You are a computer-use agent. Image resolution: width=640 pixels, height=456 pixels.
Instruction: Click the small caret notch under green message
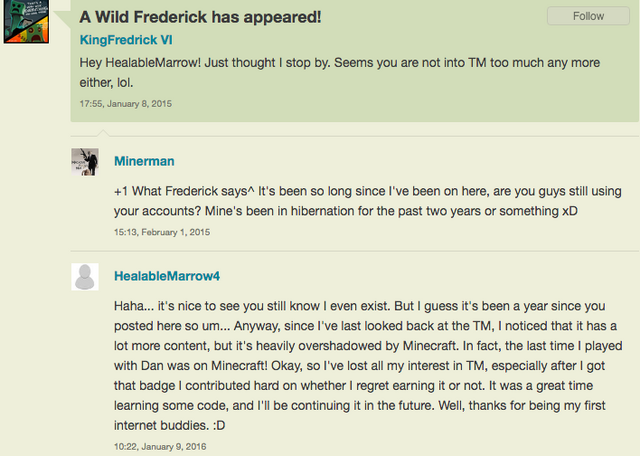[103, 133]
